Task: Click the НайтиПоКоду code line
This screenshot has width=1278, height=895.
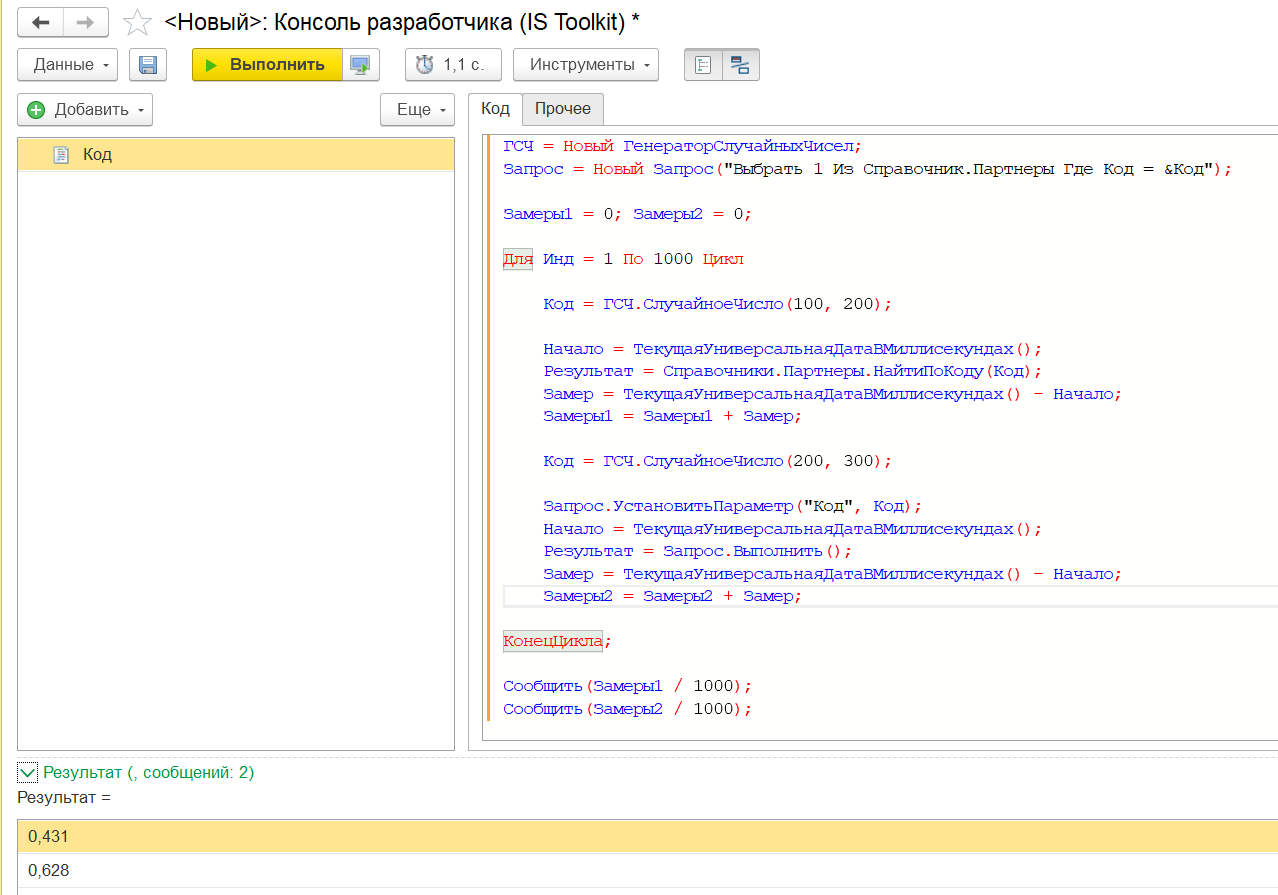Action: pyautogui.click(x=792, y=371)
